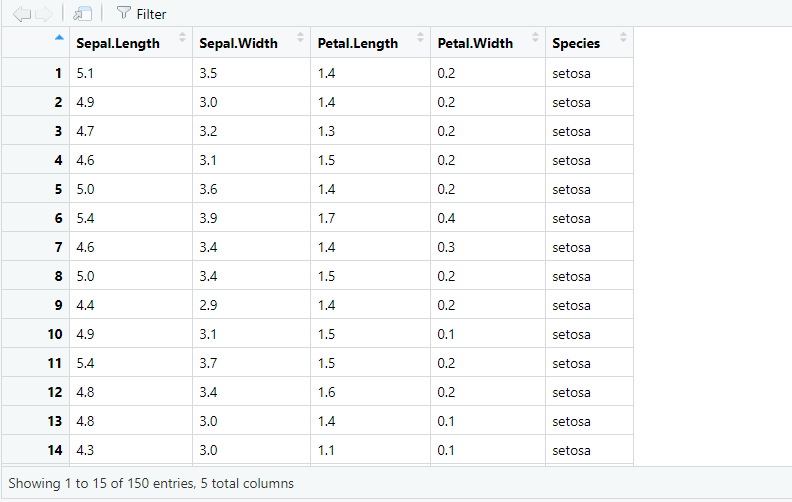The image size is (792, 502).
Task: Click row number 10 in the index column
Action: coord(55,334)
